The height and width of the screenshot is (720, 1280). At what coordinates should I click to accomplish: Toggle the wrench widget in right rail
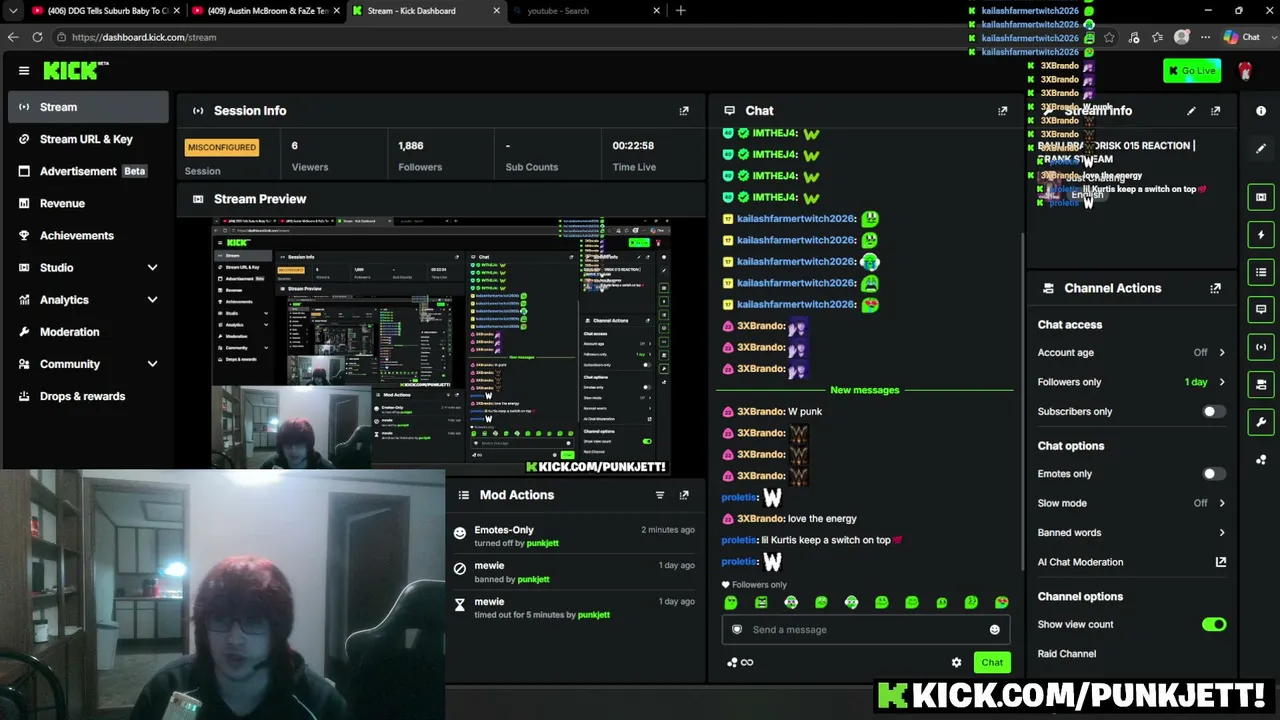pos(1261,422)
